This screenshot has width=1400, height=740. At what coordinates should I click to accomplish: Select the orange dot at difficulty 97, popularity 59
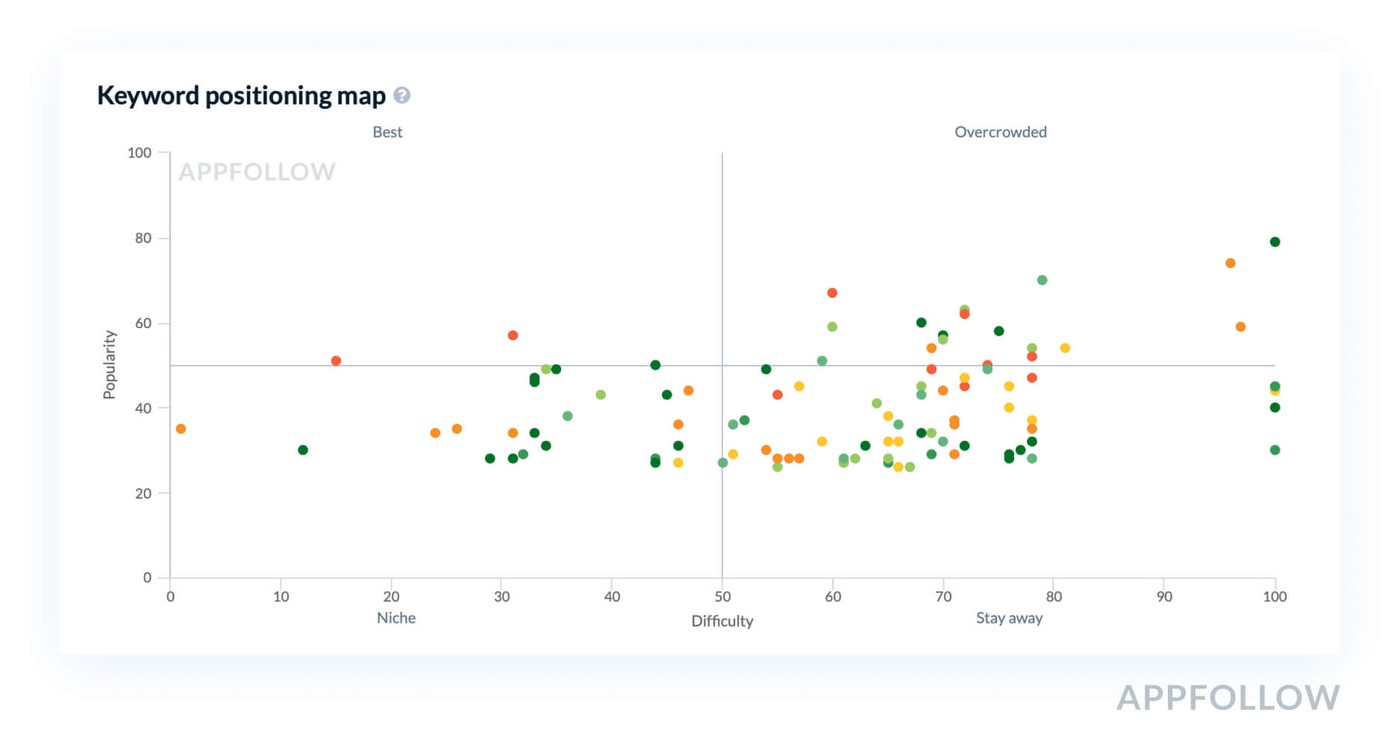click(x=1241, y=327)
